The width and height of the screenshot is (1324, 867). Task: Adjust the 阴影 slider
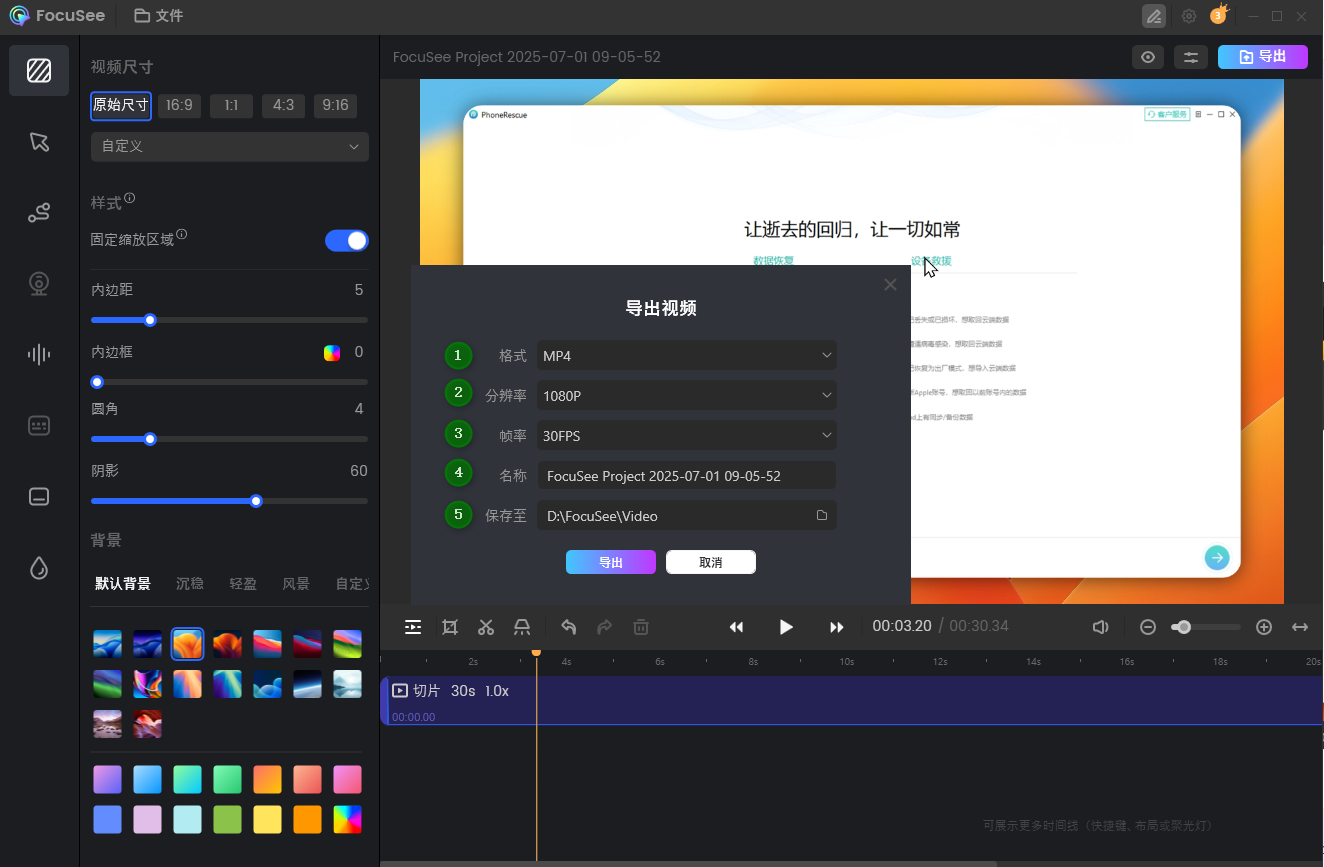pyautogui.click(x=229, y=501)
